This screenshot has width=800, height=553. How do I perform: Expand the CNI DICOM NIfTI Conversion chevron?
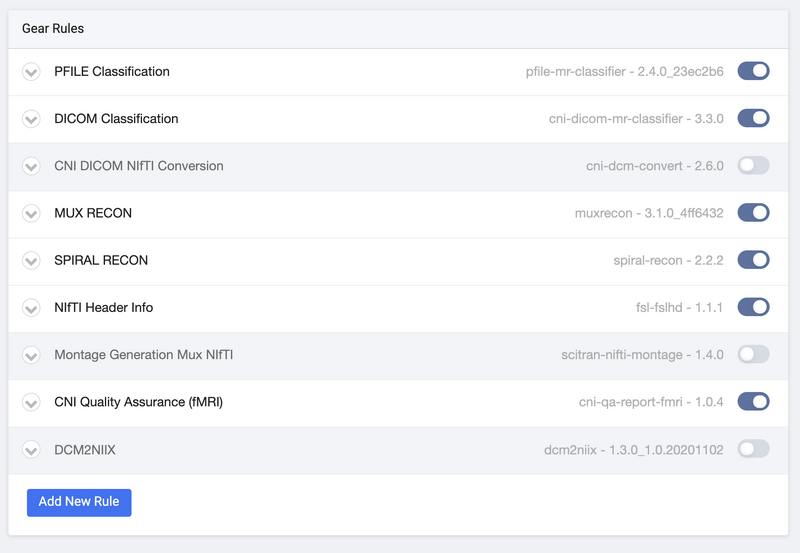point(31,166)
